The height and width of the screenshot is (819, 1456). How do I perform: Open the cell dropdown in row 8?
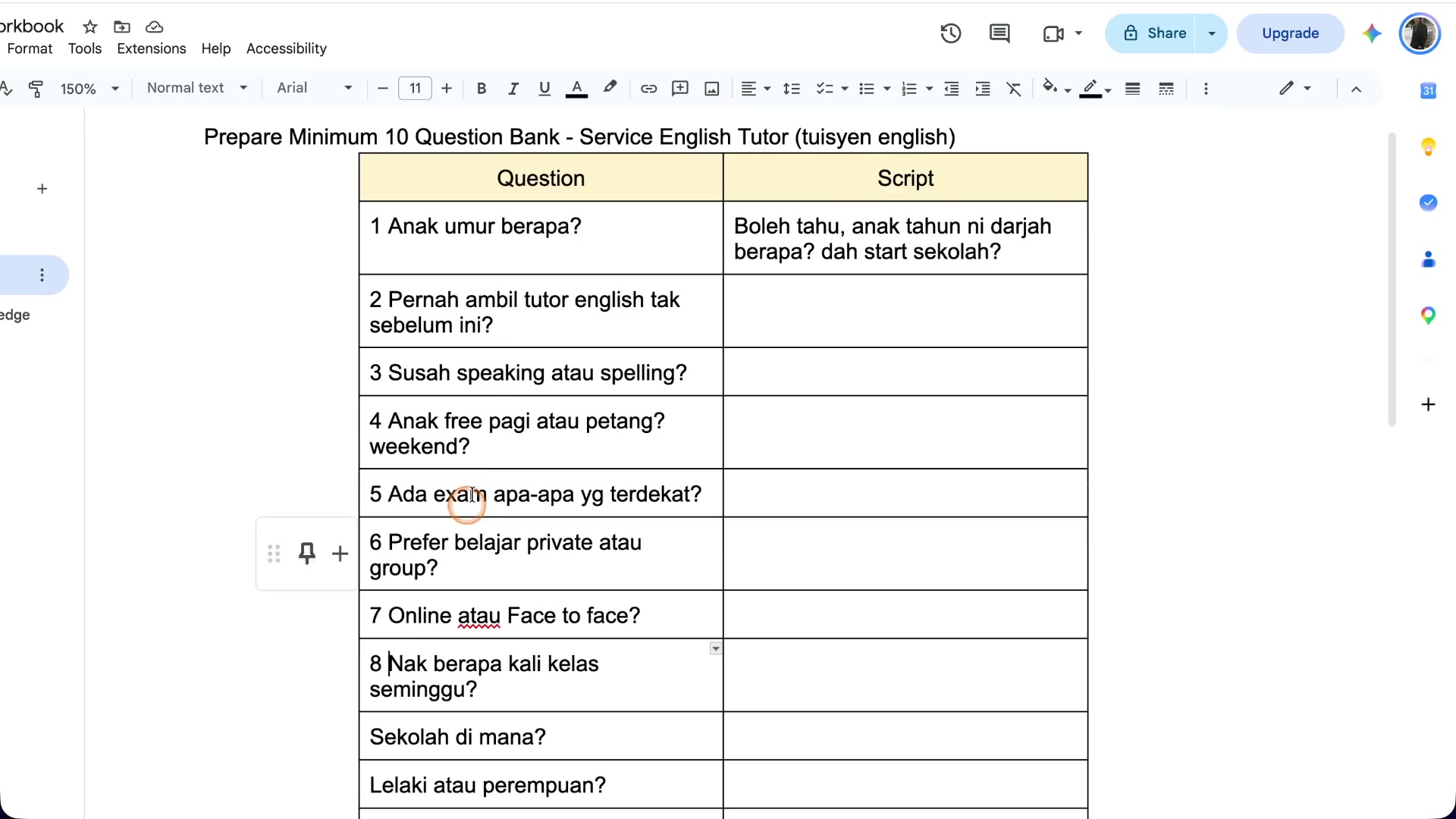pos(715,649)
